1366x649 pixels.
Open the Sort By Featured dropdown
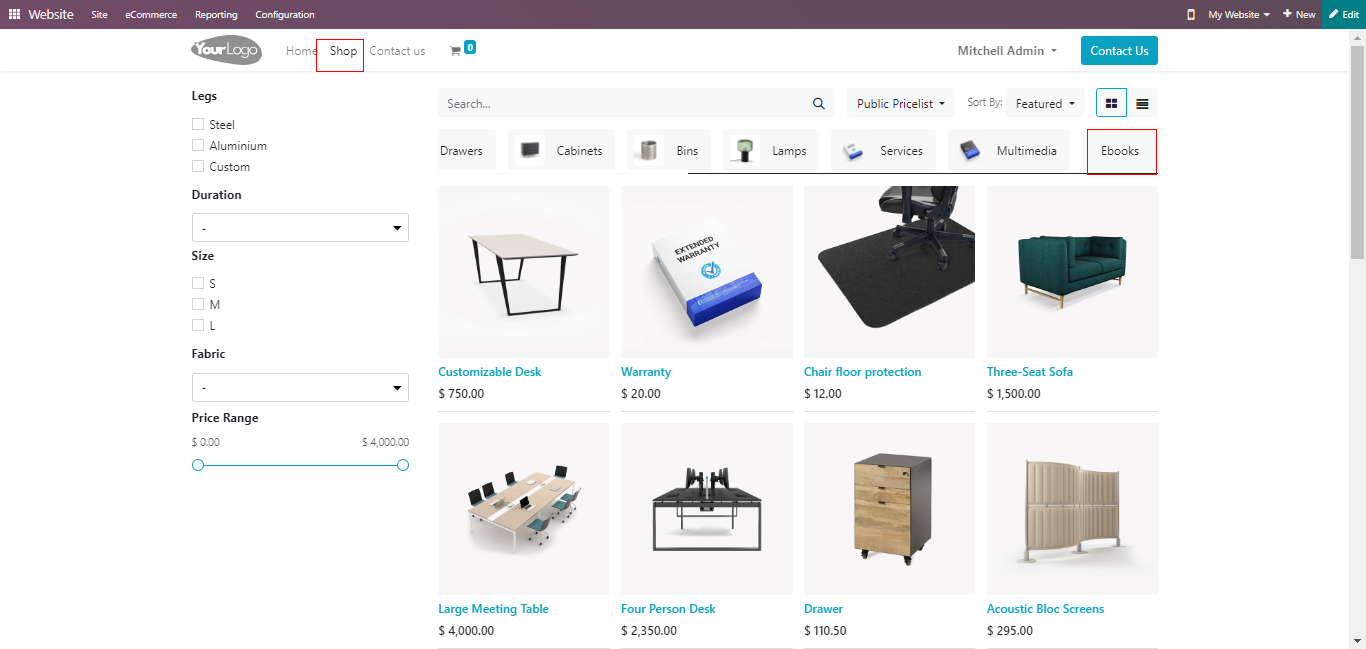tap(1045, 103)
